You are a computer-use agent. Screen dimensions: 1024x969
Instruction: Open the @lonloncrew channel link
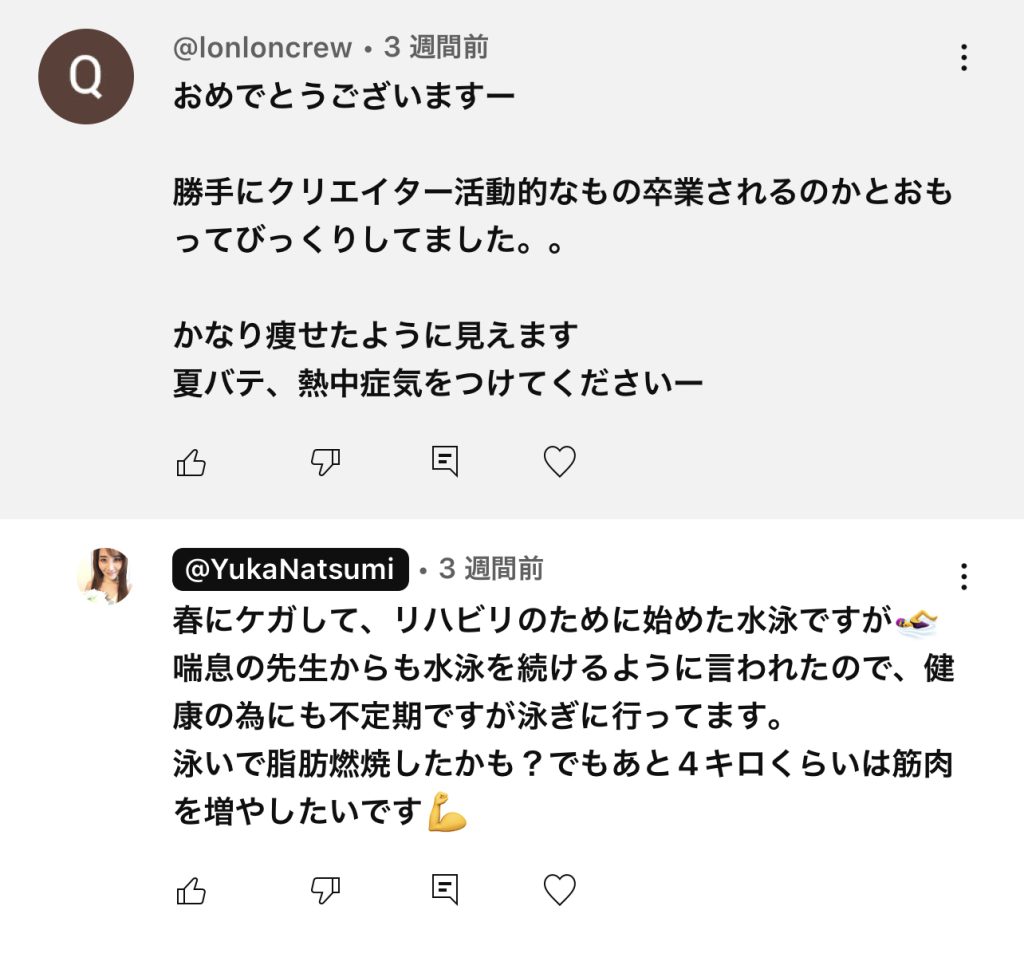pos(263,47)
